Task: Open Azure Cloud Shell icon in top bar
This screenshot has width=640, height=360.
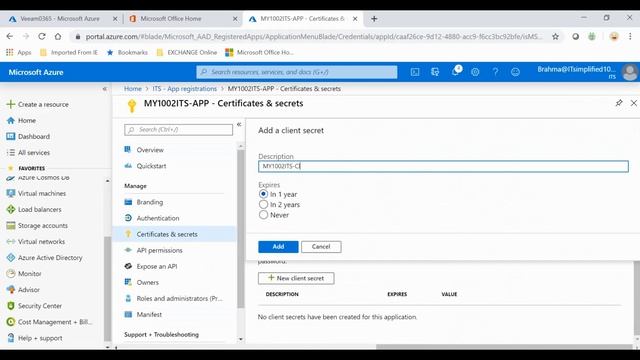Action: click(415, 72)
